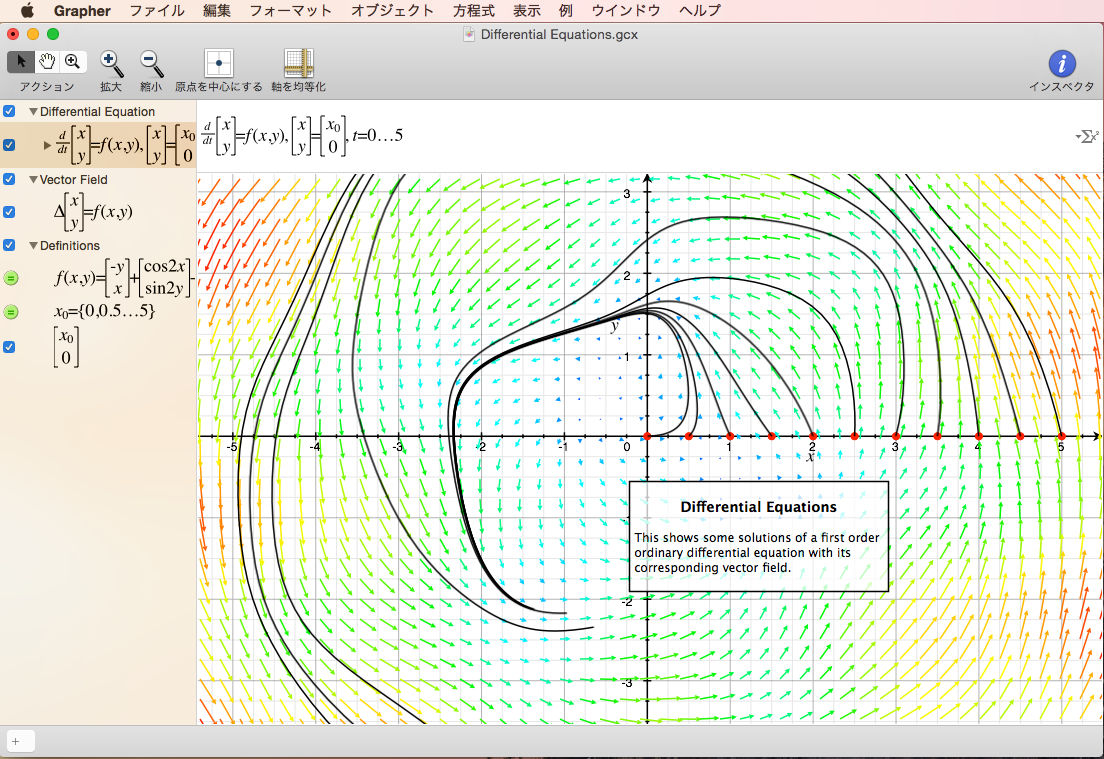The height and width of the screenshot is (759, 1104).
Task: Collapse the Definitions group triangle
Action: pos(33,246)
